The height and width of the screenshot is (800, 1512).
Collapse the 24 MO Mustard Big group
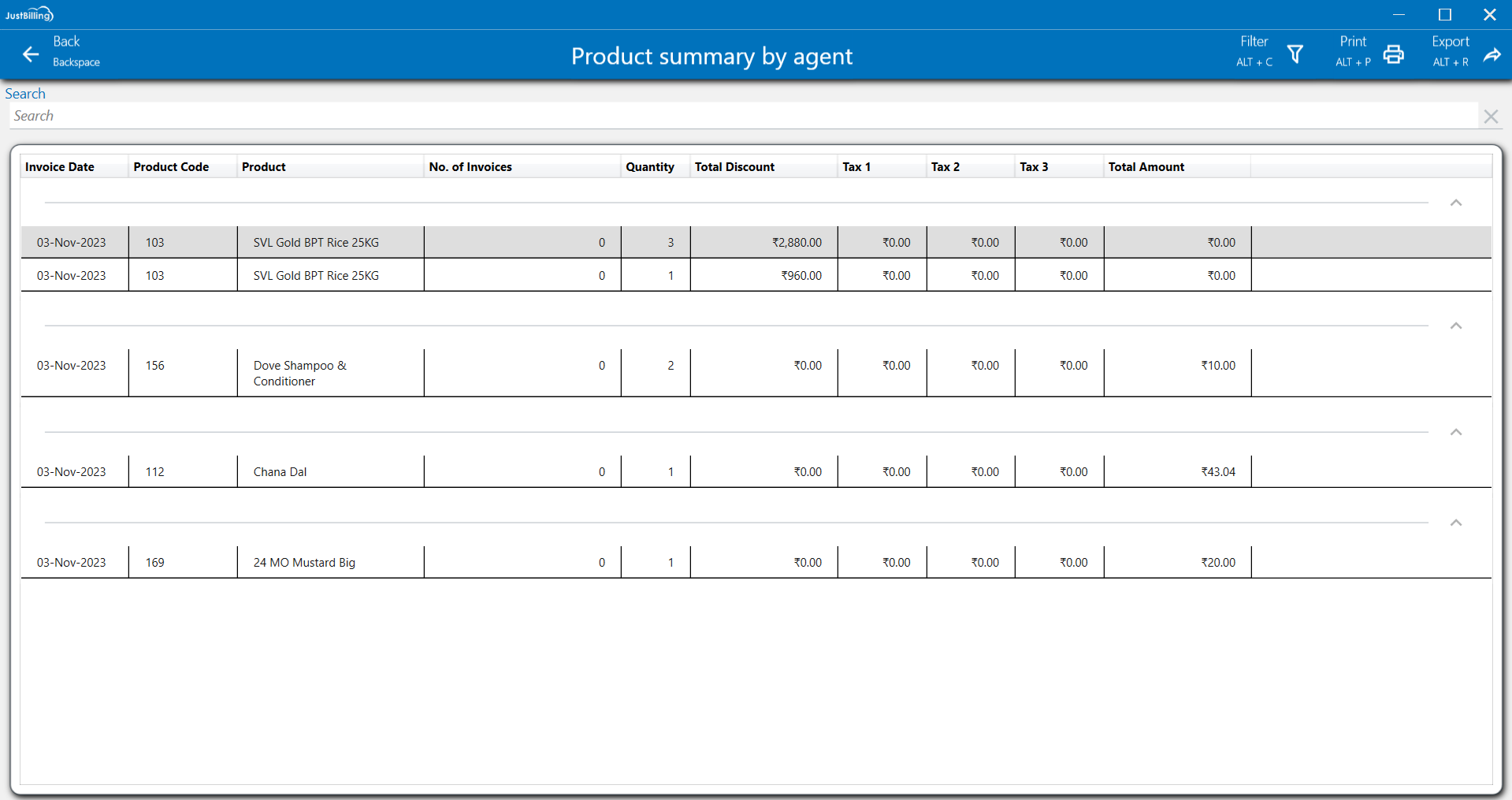(x=1455, y=523)
